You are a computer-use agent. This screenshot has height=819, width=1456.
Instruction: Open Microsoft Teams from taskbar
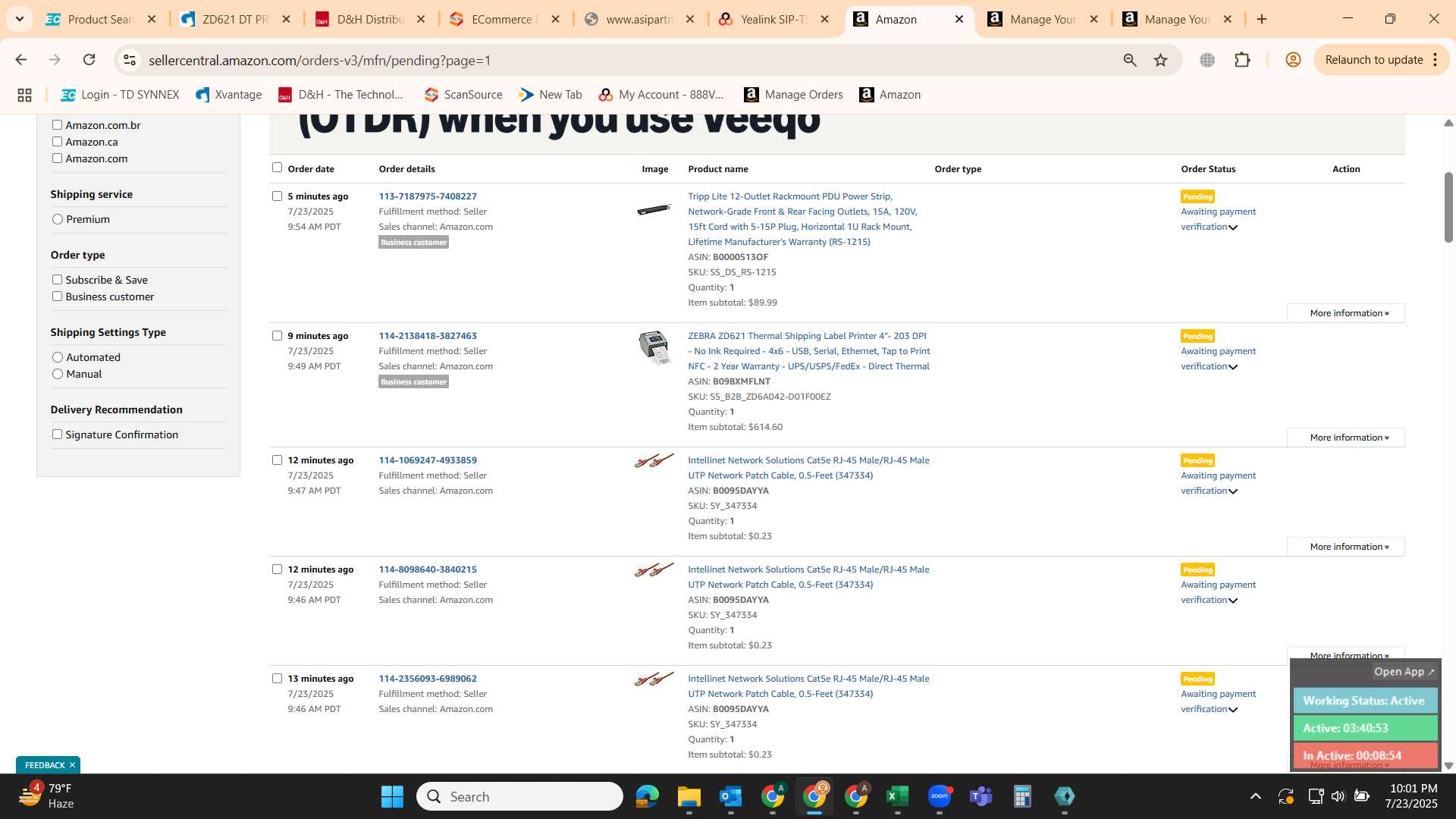click(981, 796)
